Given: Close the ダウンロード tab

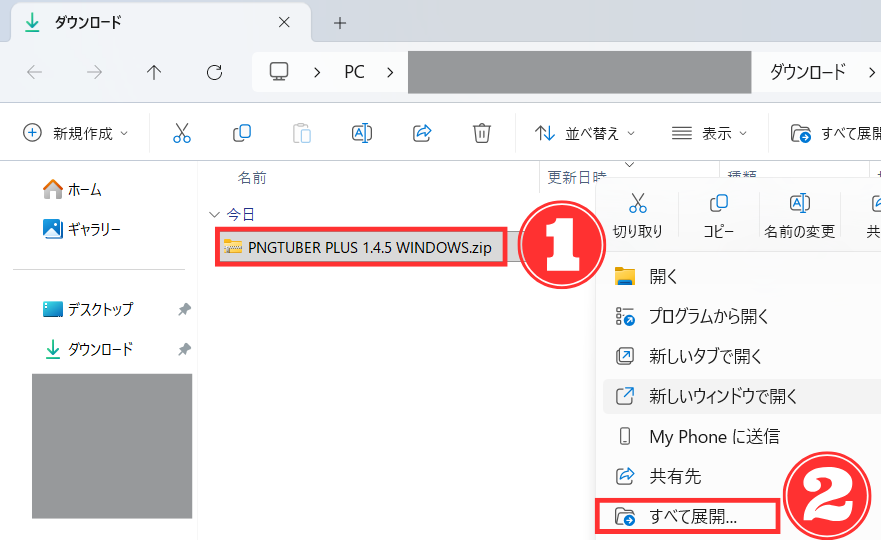Looking at the screenshot, I should [x=284, y=22].
